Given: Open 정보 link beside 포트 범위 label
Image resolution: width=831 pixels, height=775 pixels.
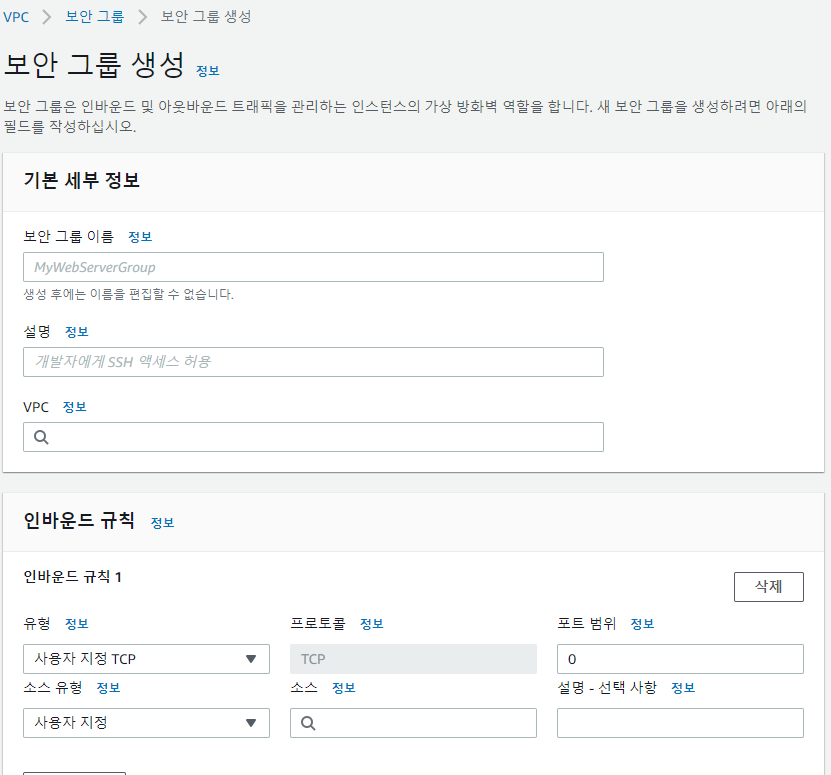Looking at the screenshot, I should [642, 624].
